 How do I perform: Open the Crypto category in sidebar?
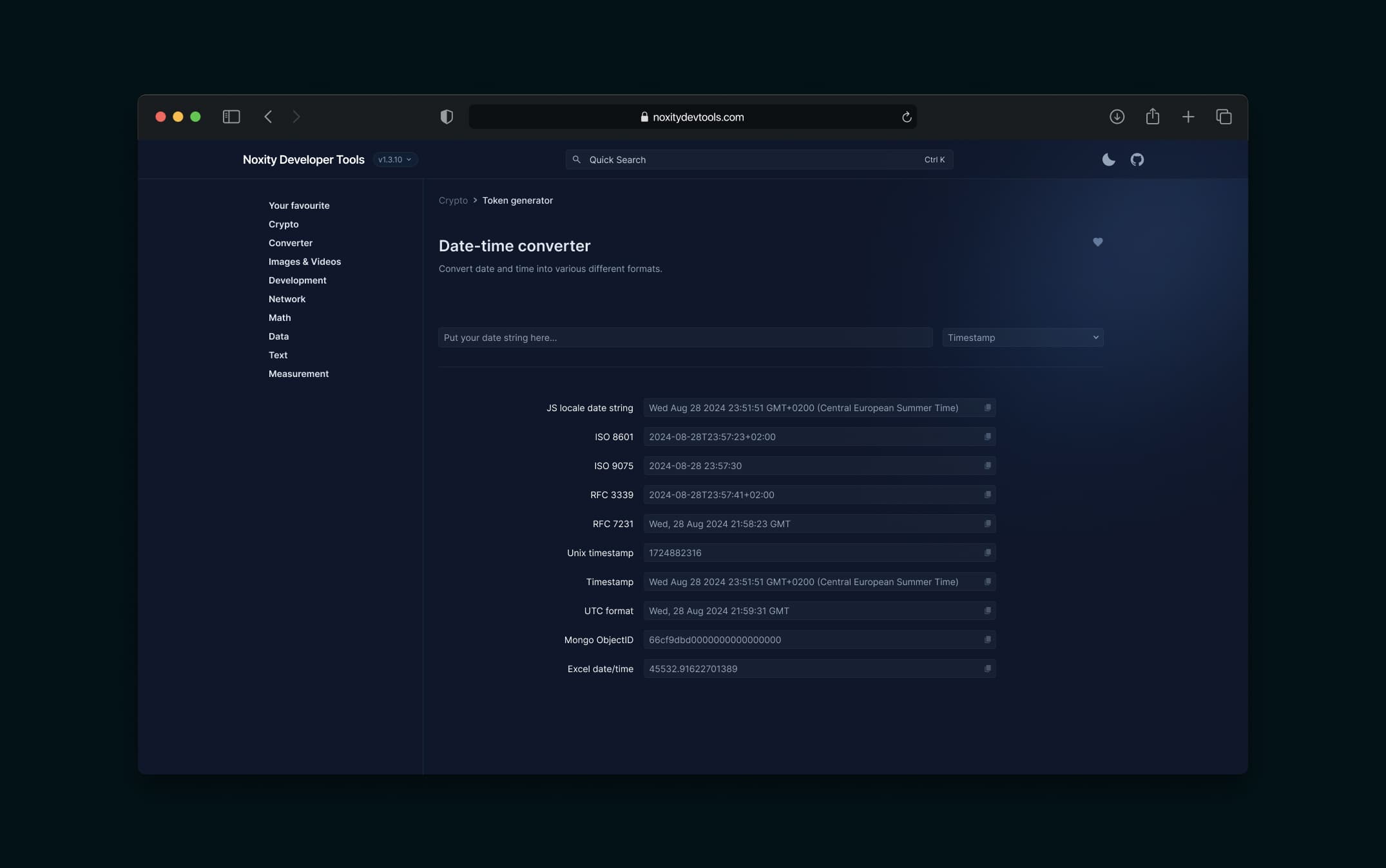point(284,224)
